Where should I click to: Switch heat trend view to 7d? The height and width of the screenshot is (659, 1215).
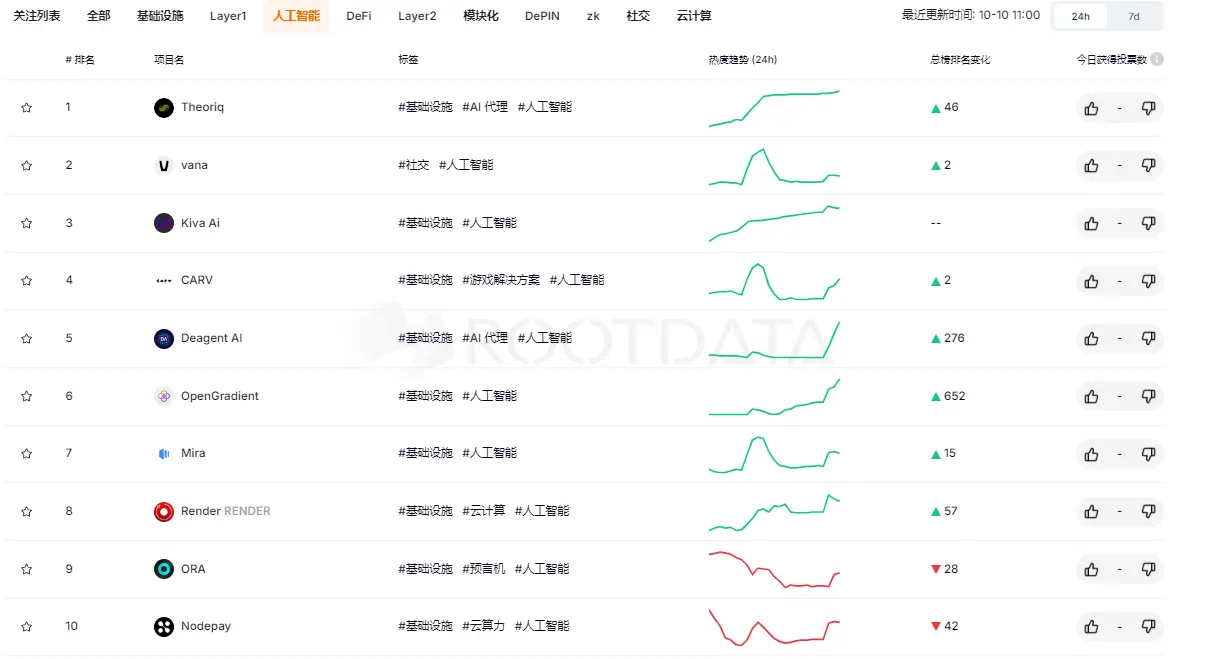1135,16
